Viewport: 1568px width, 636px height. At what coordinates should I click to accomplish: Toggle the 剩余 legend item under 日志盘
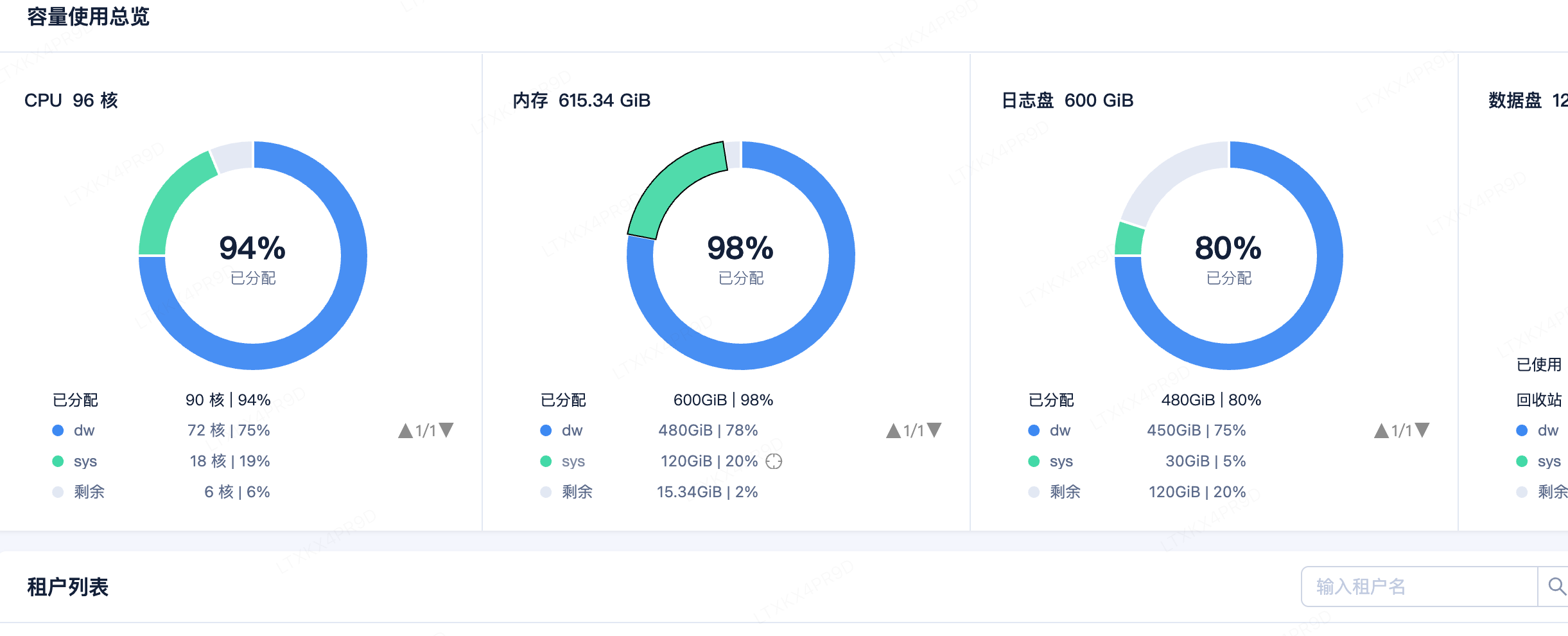(x=1054, y=492)
